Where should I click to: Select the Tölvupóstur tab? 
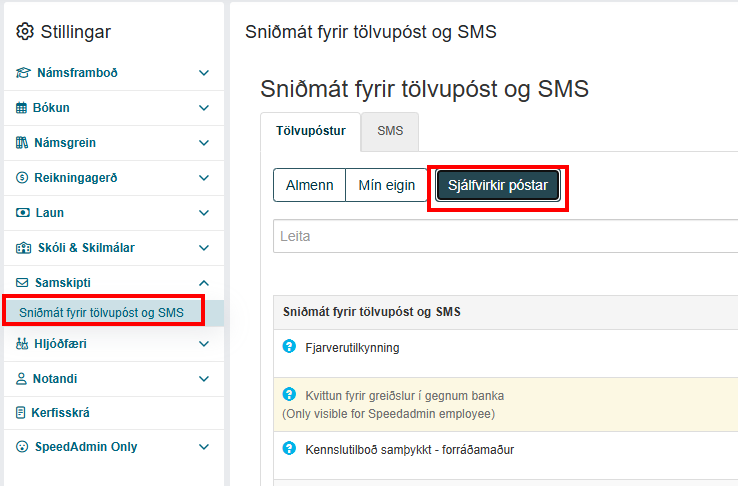click(311, 131)
